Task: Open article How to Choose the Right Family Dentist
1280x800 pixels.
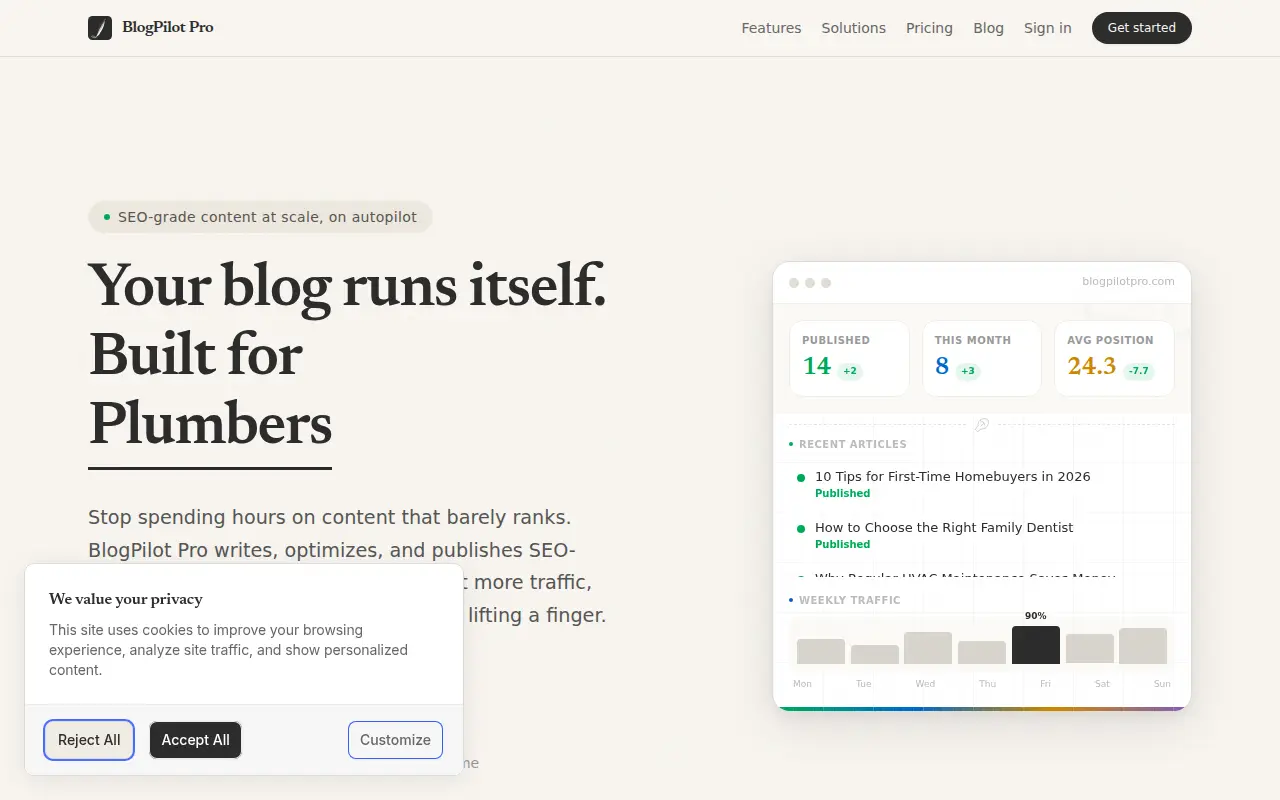Action: pyautogui.click(x=944, y=528)
